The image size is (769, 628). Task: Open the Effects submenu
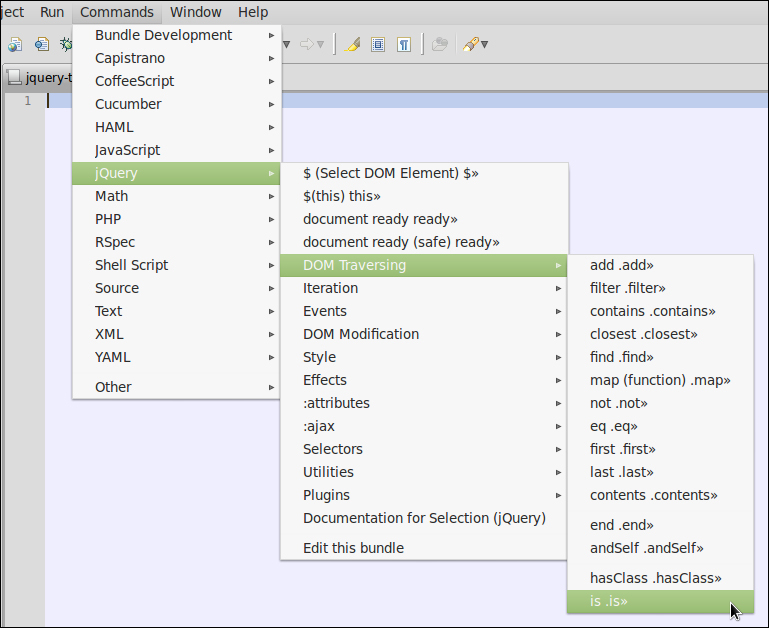click(424, 380)
